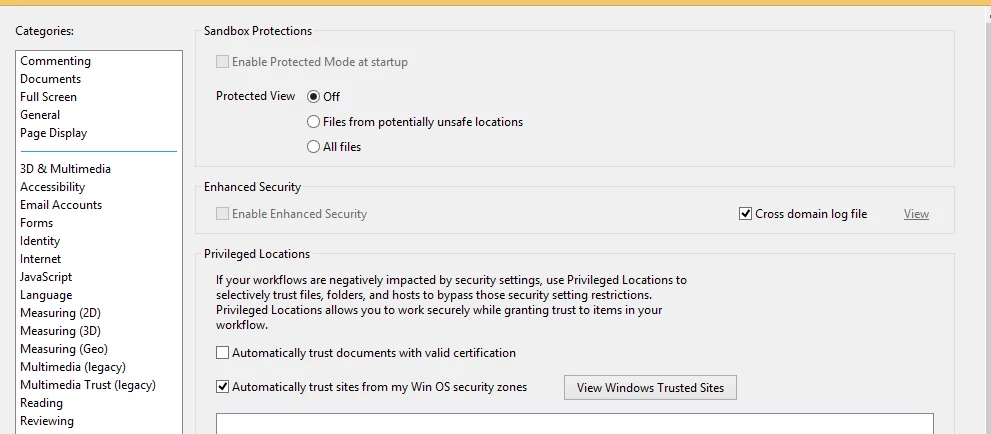This screenshot has width=991, height=434.
Task: Select Measuring (Geo) in categories list
Action: point(64,349)
